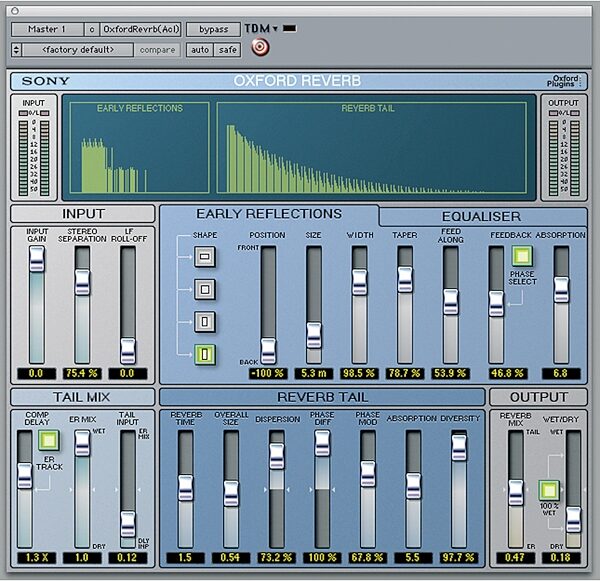600x581 pixels.
Task: Click the Comp Delay slider handle
Action: point(25,476)
